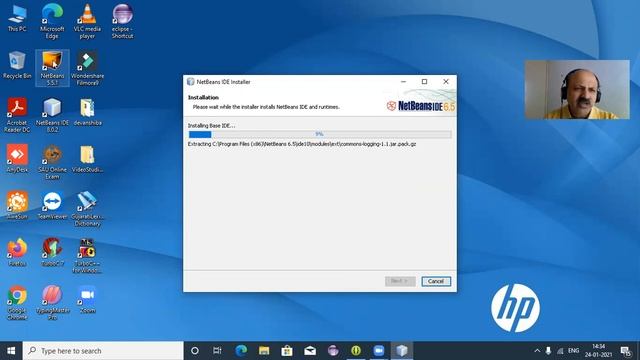Maximize the NetBeans IDE Installer window

coord(424,82)
